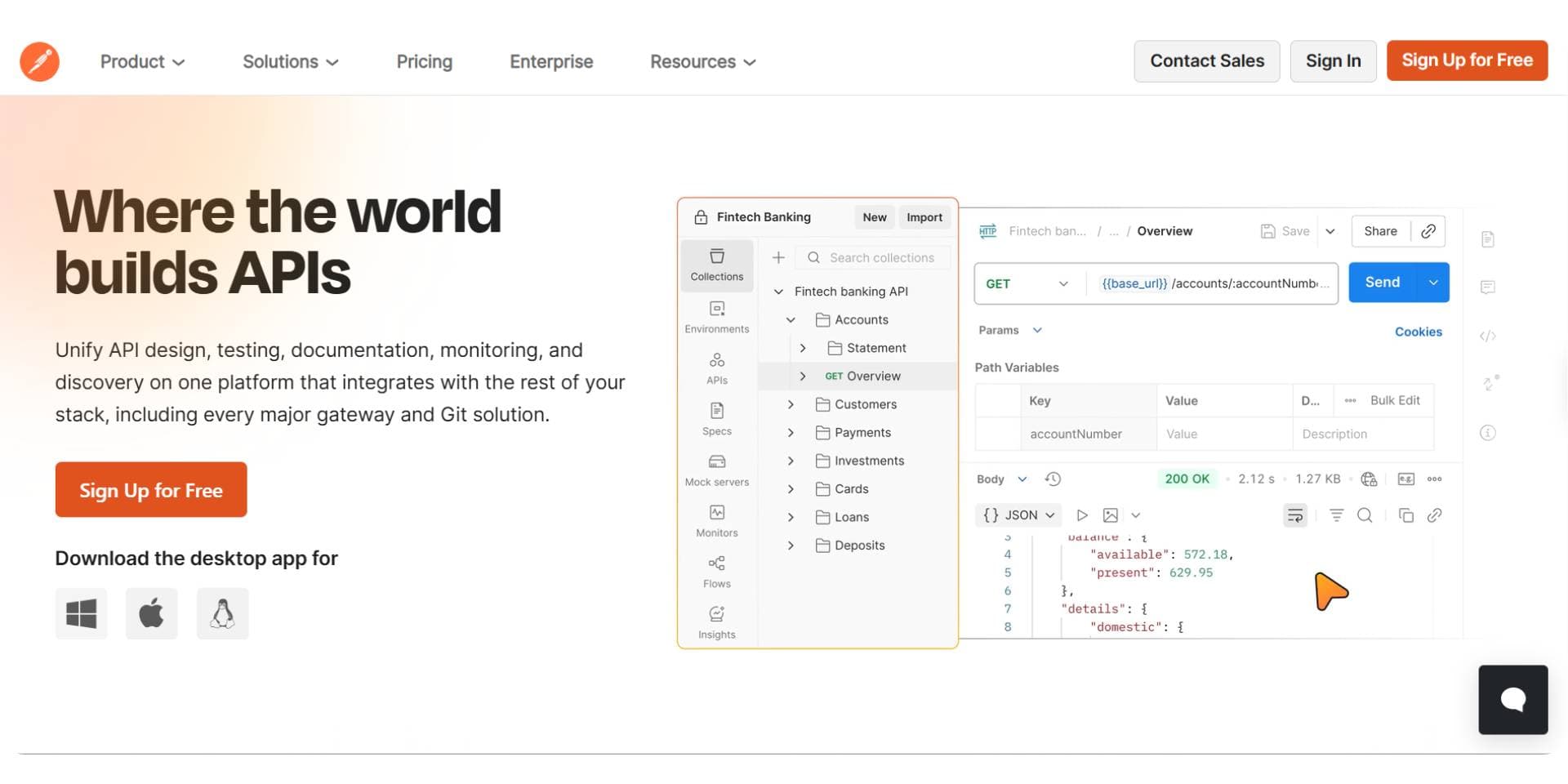This screenshot has height=784, width=1568.
Task: Download the Windows desktop app
Action: (x=81, y=613)
